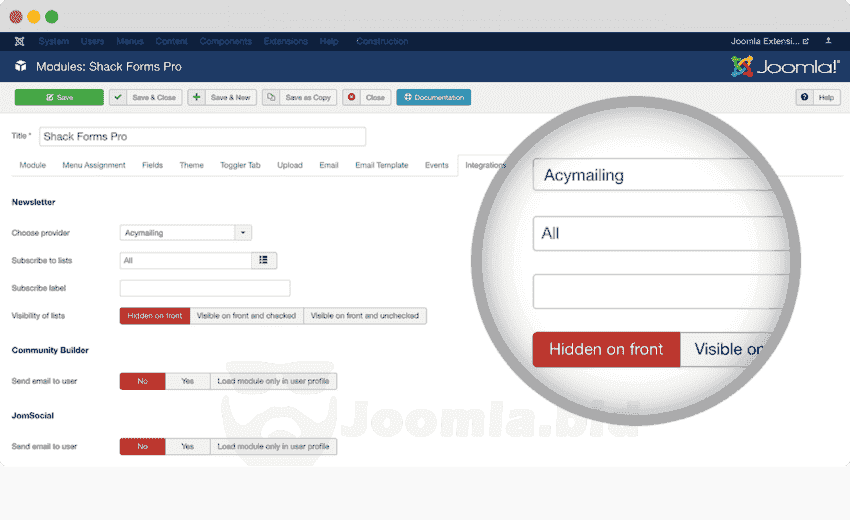The image size is (850, 520).
Task: Open the user account icon menu
Action: (x=827, y=41)
